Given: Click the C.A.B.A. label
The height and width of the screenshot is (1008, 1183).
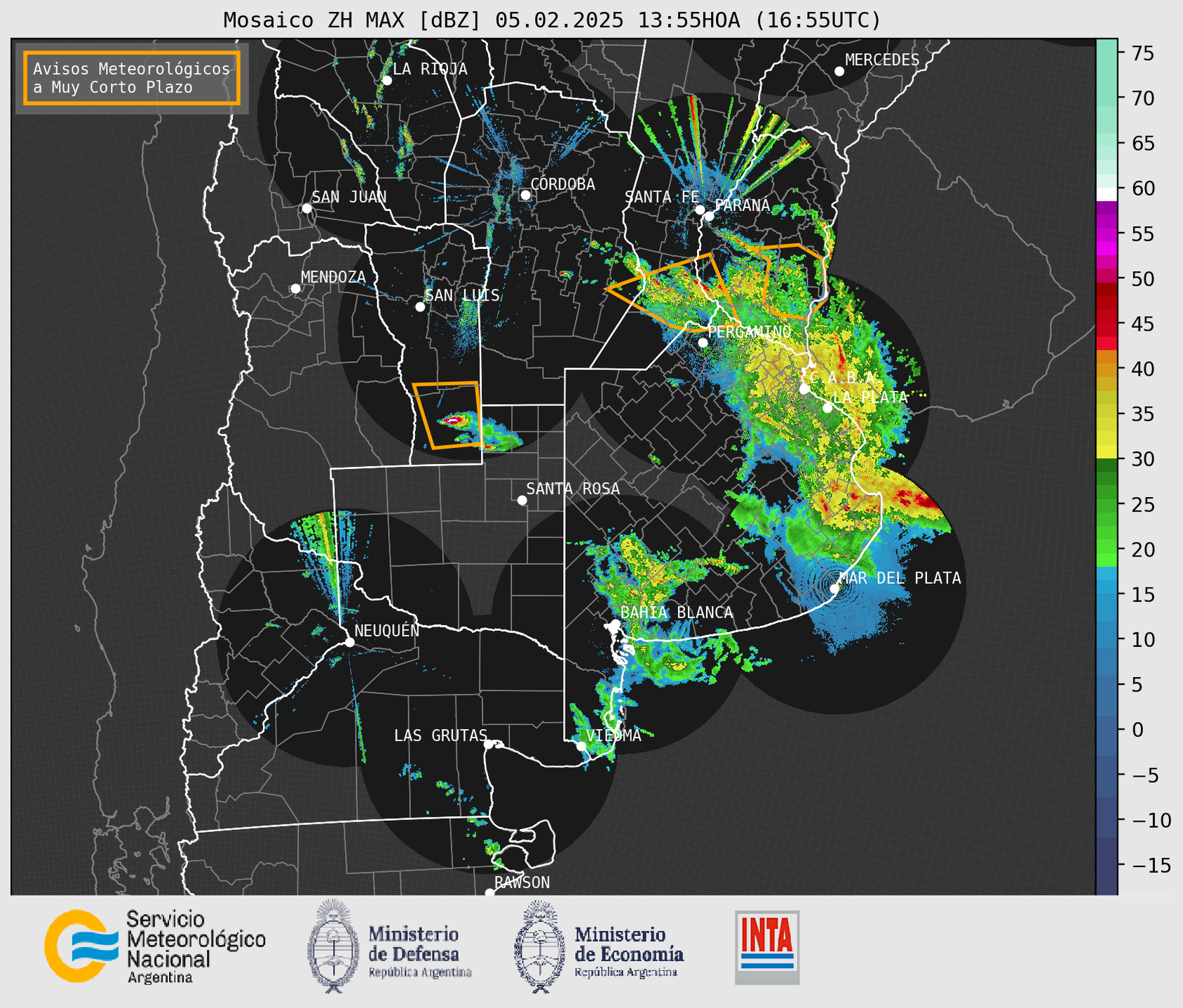Looking at the screenshot, I should pos(842,378).
